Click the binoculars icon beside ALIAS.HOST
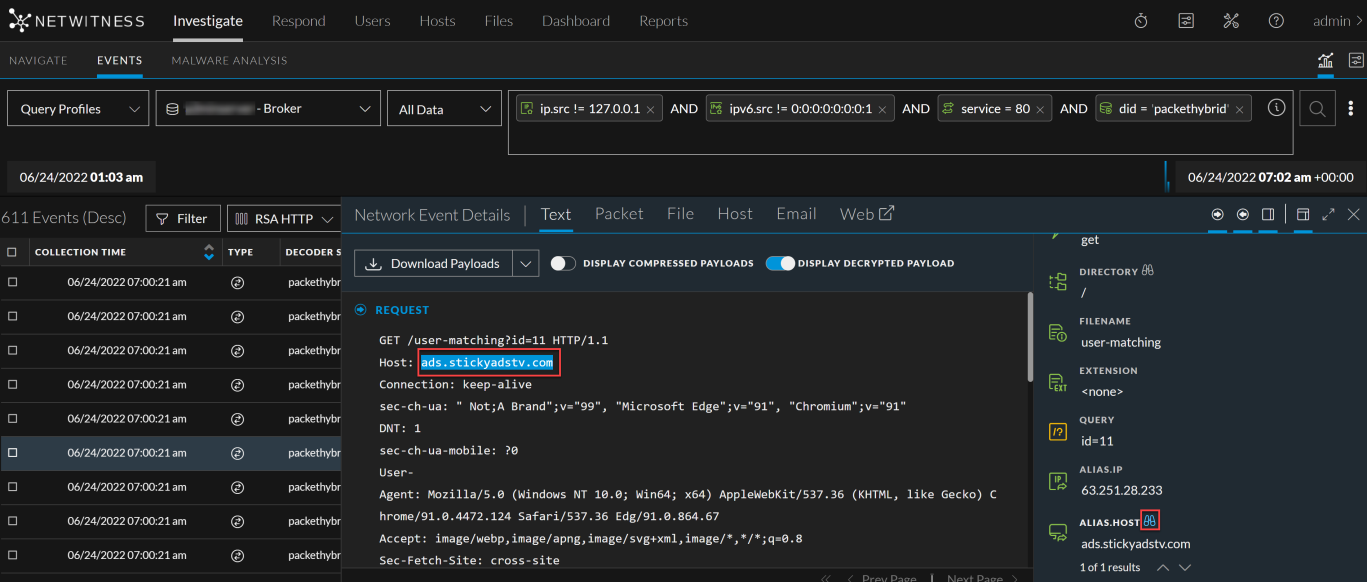This screenshot has height=582, width=1367. 1150,520
